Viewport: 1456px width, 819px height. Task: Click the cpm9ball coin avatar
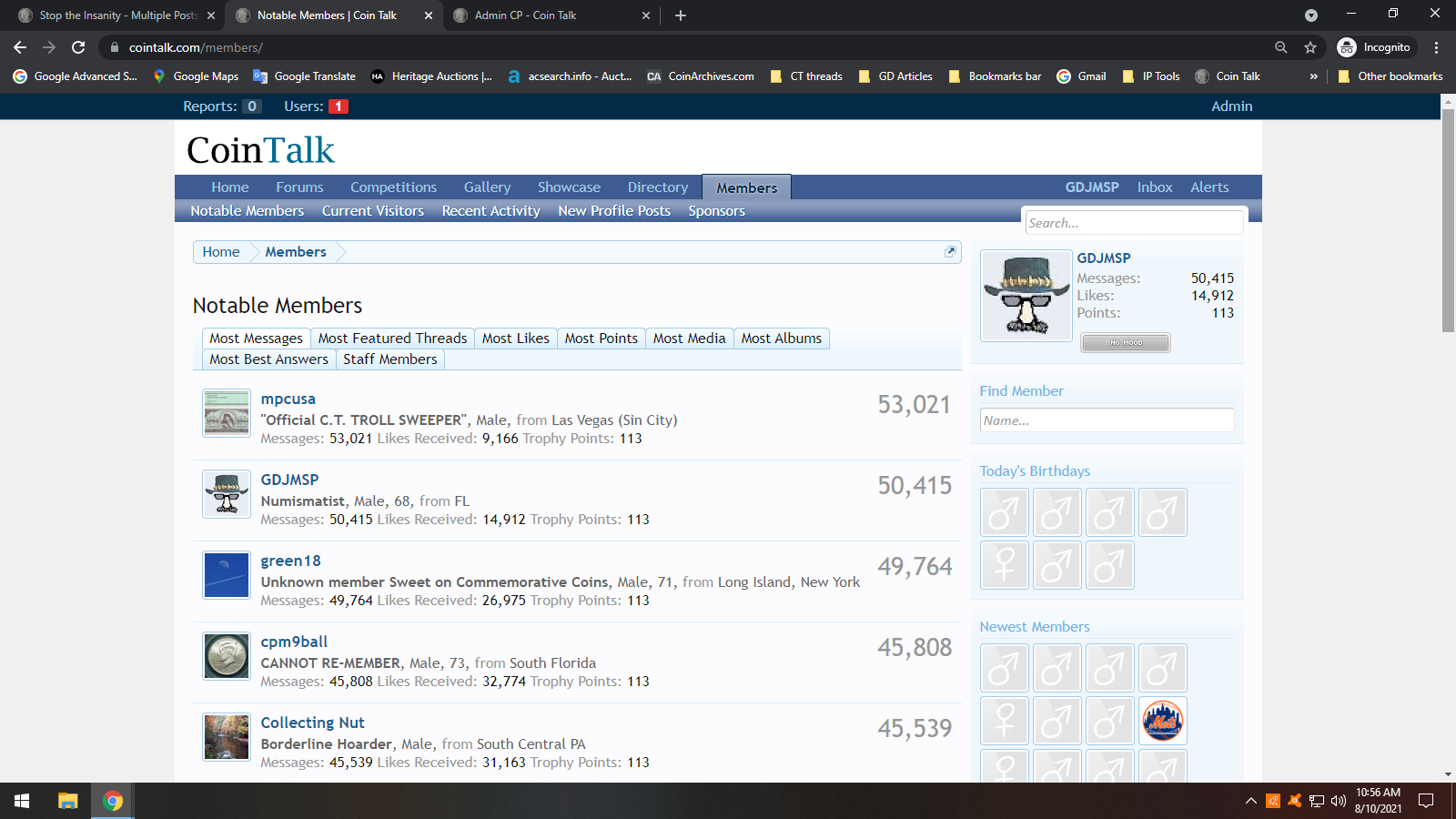[x=227, y=657]
